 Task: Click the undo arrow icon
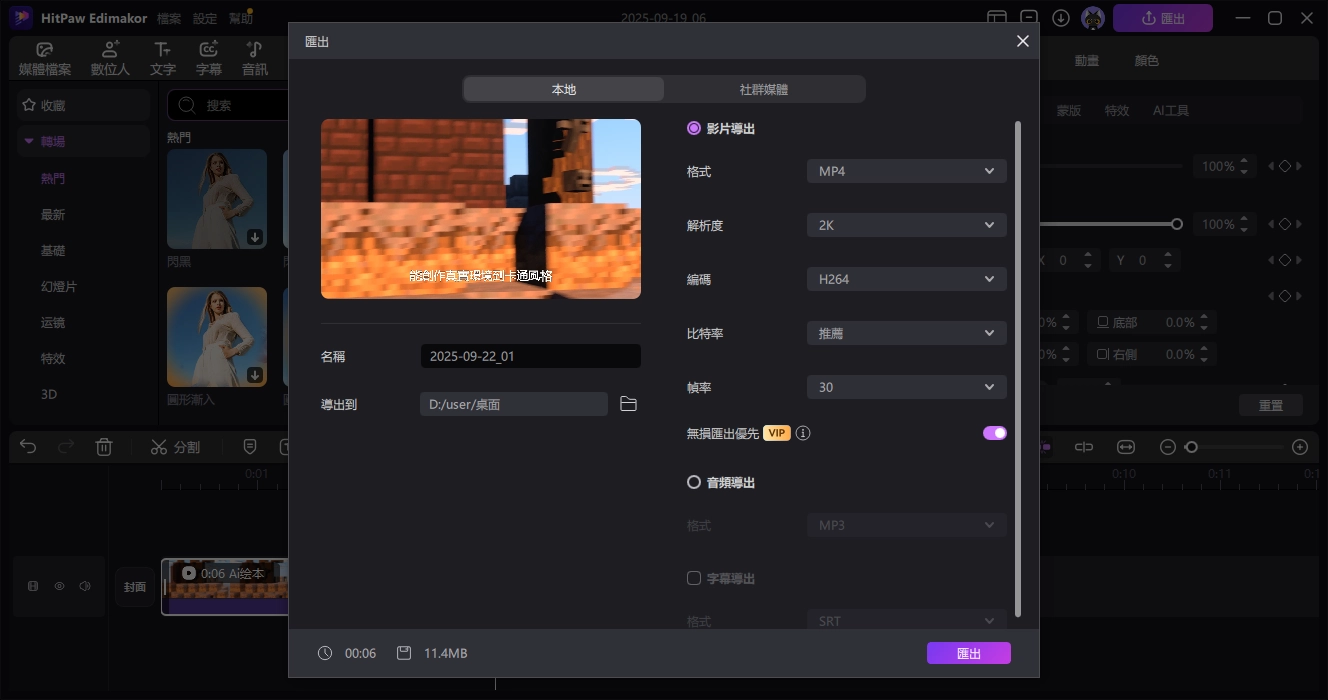[27, 447]
